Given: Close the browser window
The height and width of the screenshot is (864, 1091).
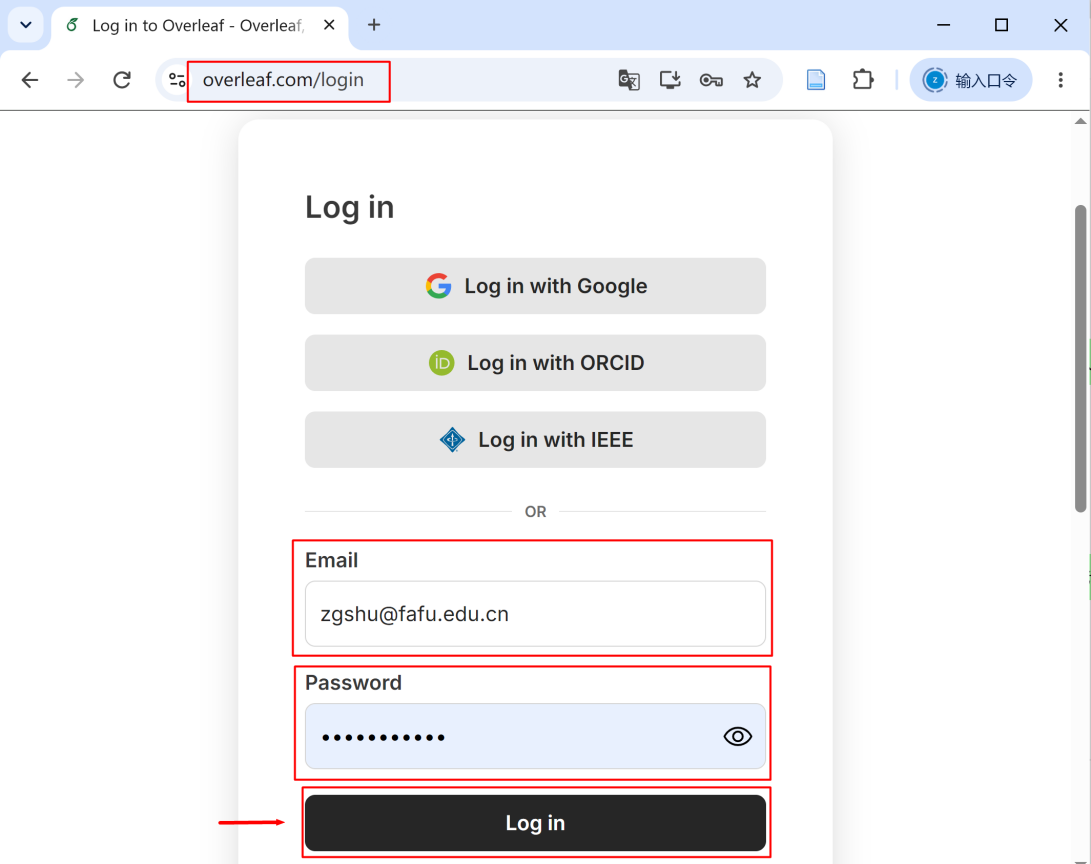Looking at the screenshot, I should [x=1060, y=25].
